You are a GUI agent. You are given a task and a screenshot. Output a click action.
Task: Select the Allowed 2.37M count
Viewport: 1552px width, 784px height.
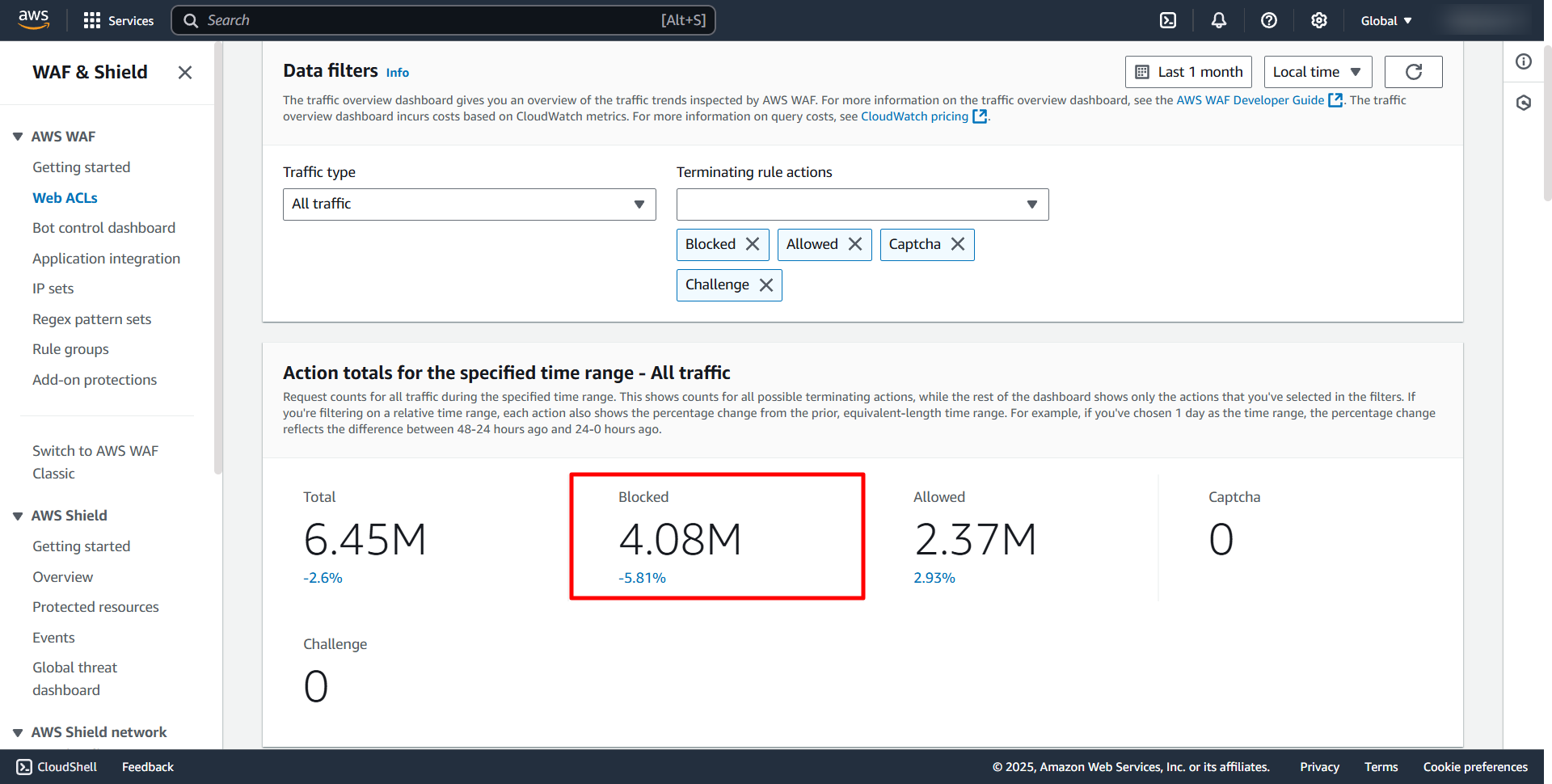point(975,539)
